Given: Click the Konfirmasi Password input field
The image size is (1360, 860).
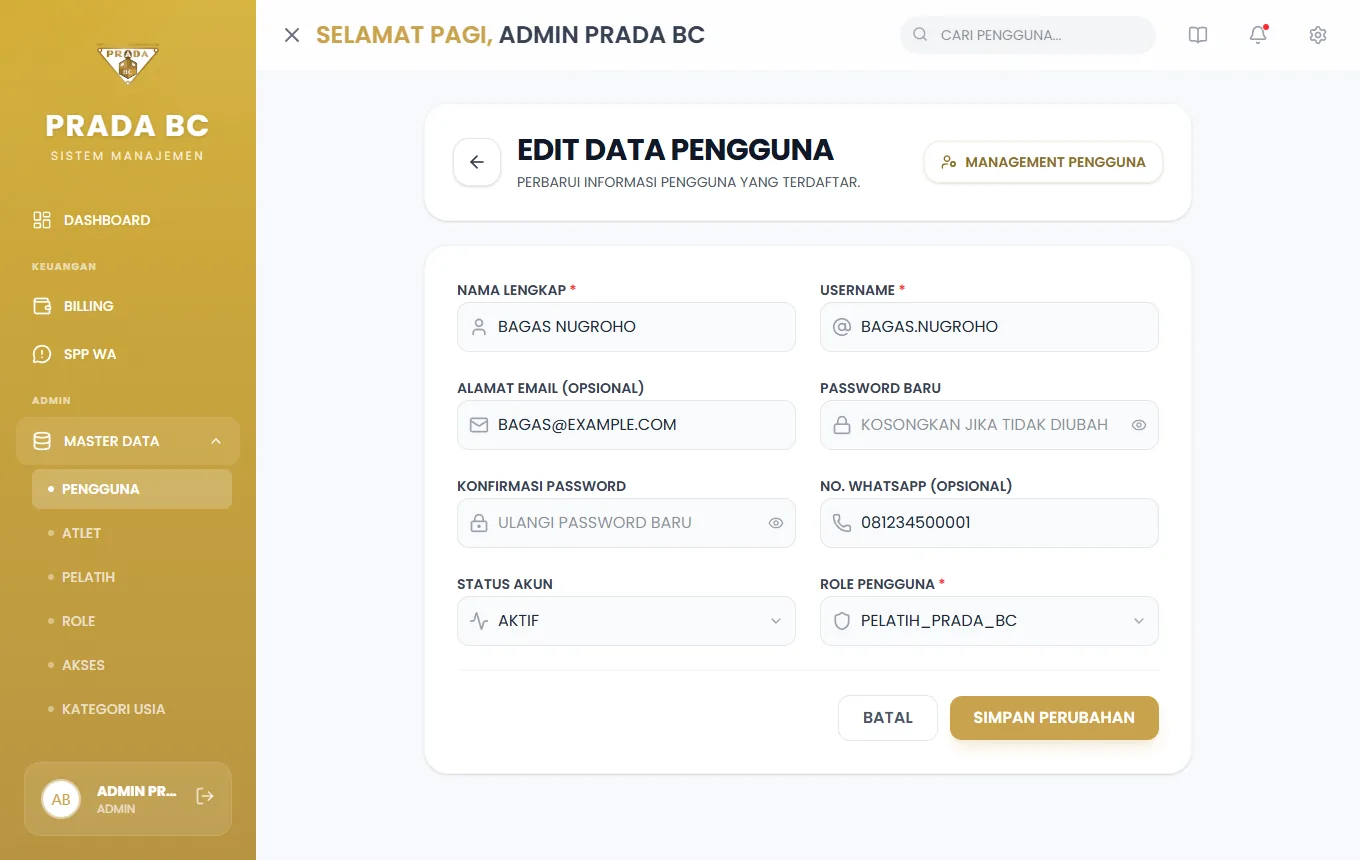Looking at the screenshot, I should (626, 523).
